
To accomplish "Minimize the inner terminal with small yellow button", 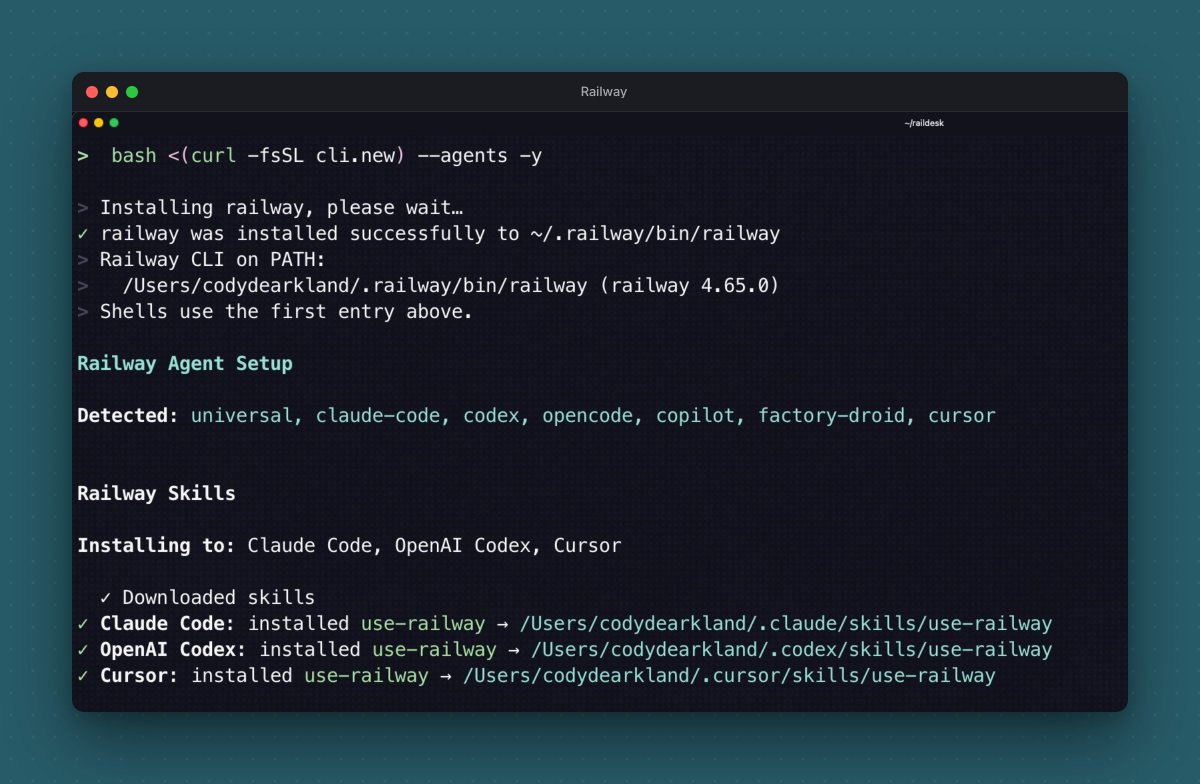I will click(x=99, y=123).
